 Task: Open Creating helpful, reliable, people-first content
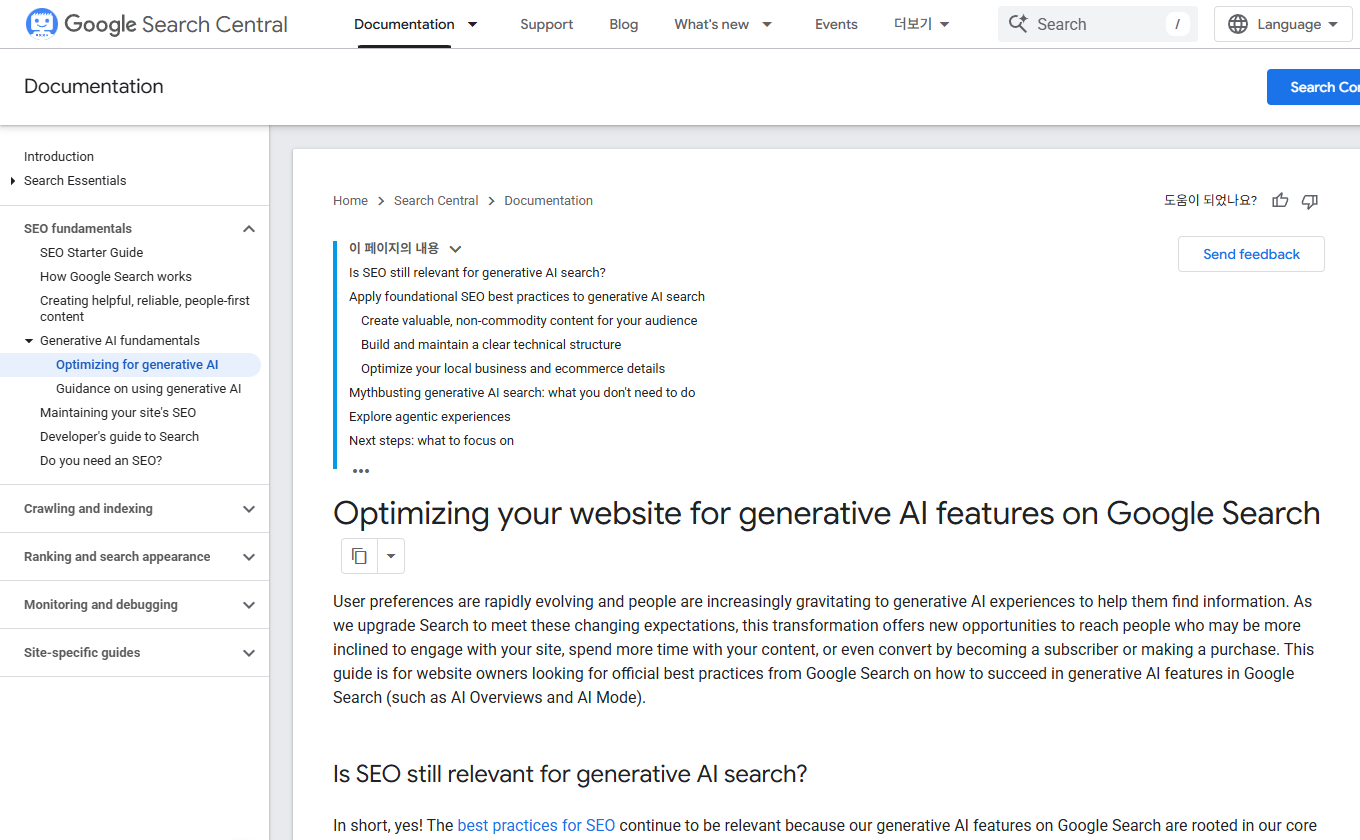(x=145, y=309)
